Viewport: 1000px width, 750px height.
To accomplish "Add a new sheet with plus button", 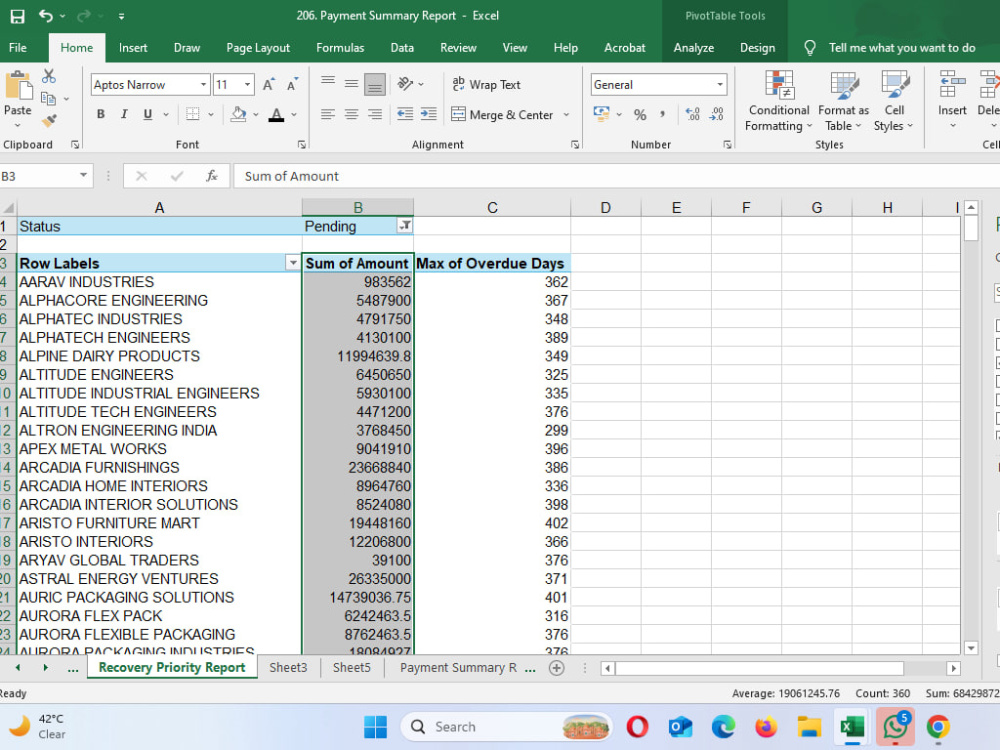I will 556,668.
